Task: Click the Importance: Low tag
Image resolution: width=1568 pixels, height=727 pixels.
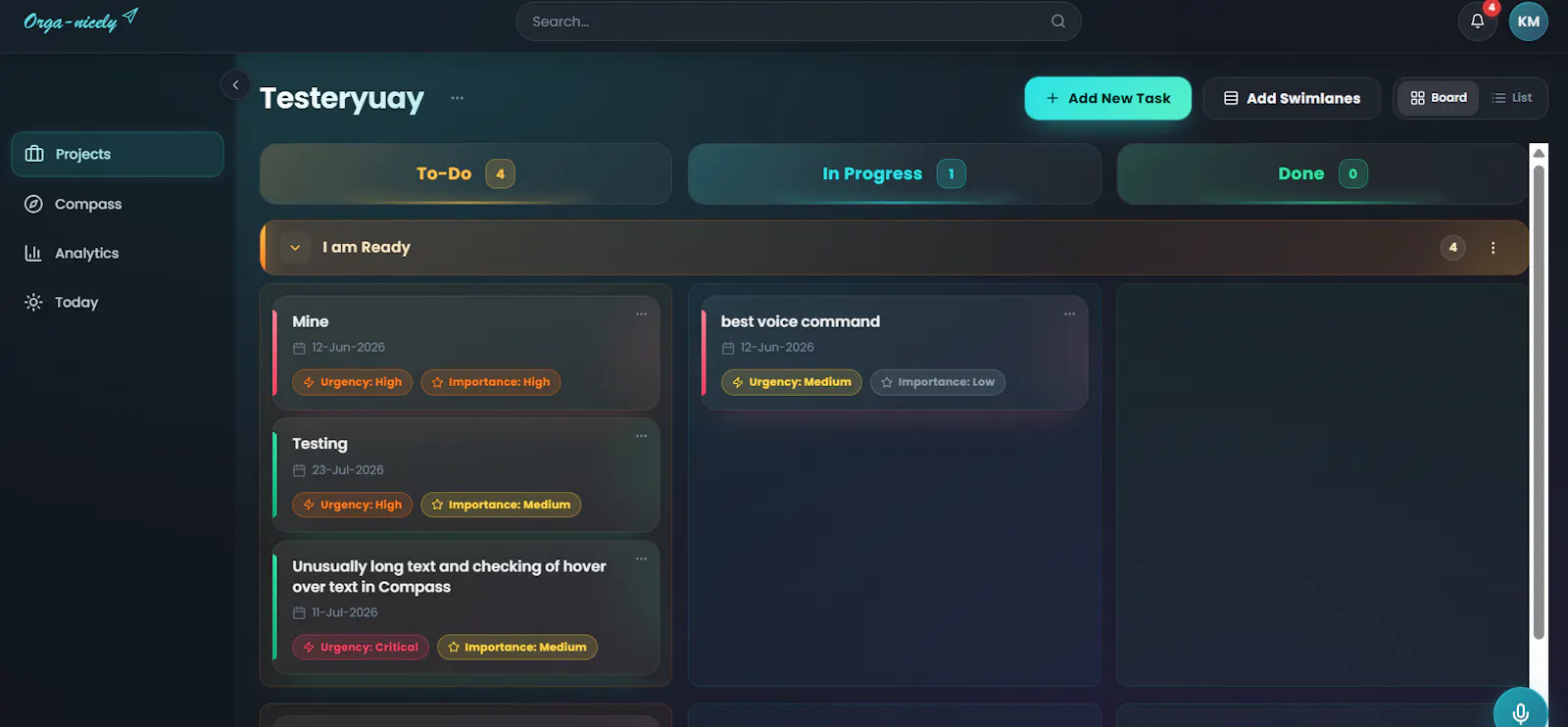Action: [x=938, y=382]
